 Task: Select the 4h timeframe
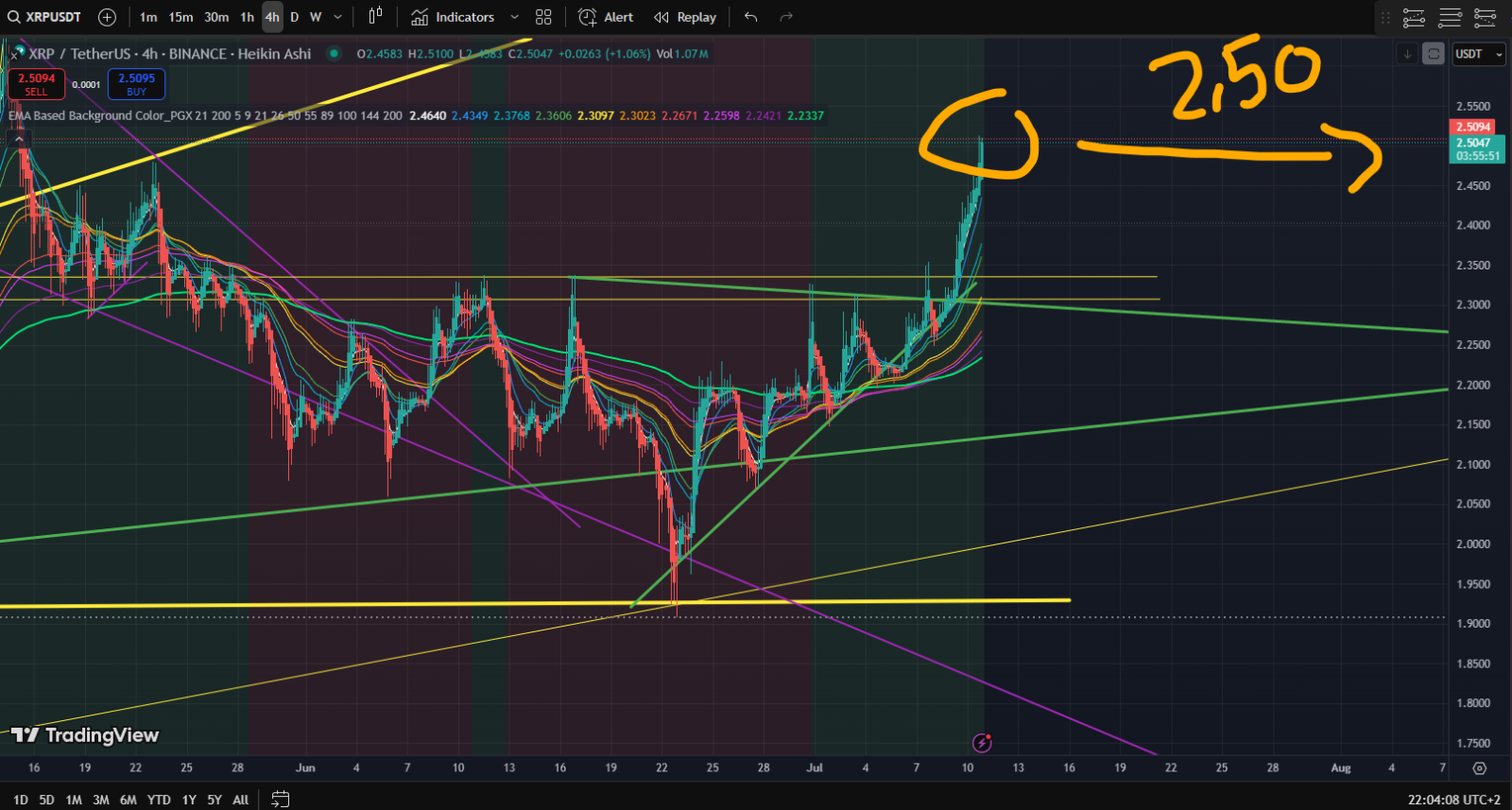(272, 17)
